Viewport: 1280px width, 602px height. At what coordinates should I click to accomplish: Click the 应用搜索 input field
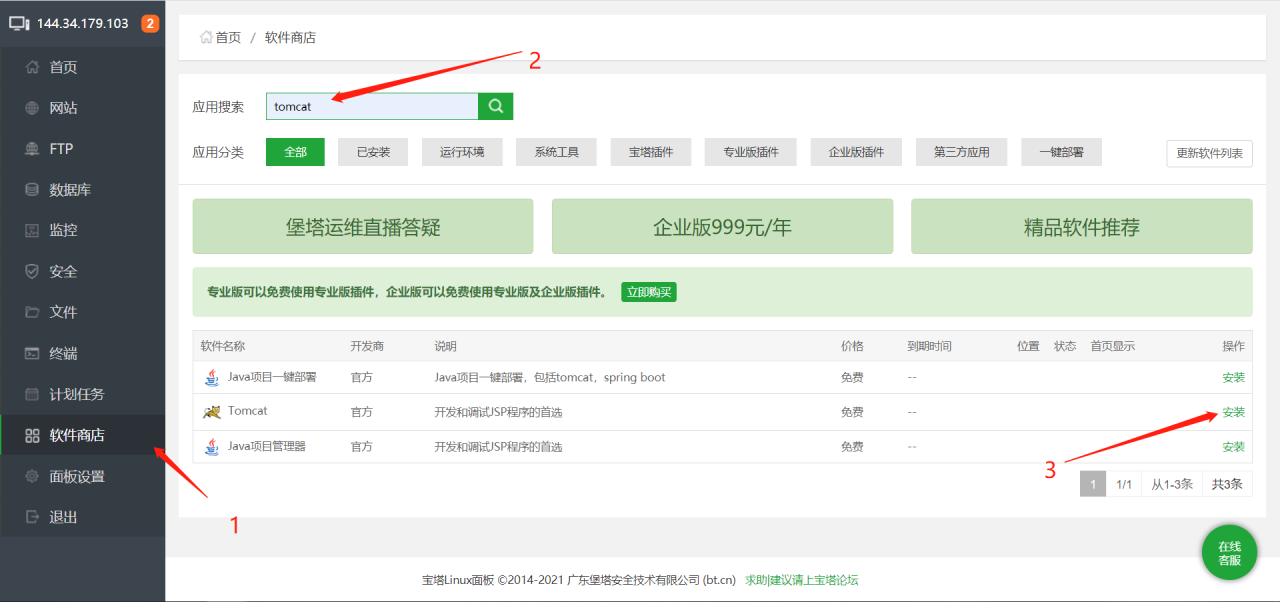click(370, 105)
